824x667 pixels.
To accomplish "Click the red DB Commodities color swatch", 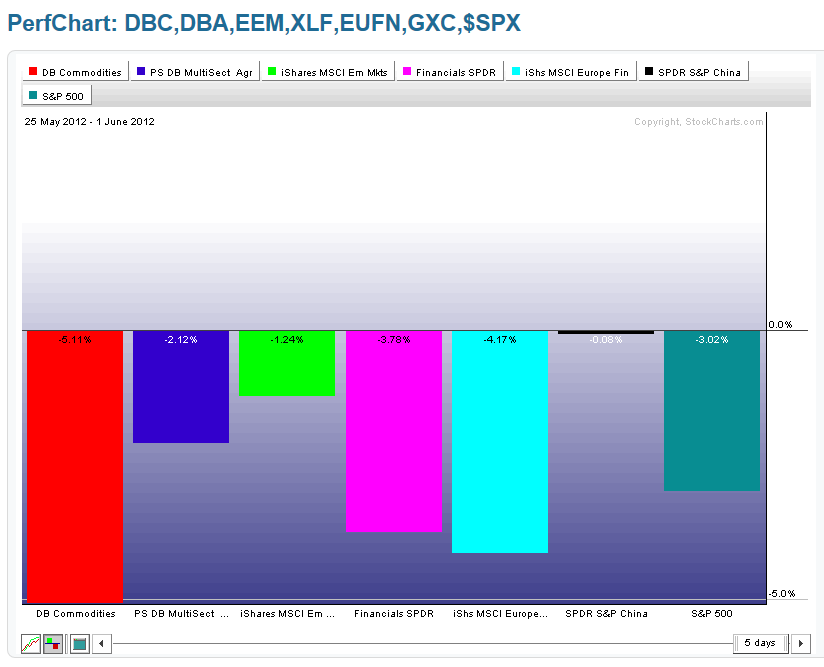I will click(x=33, y=71).
